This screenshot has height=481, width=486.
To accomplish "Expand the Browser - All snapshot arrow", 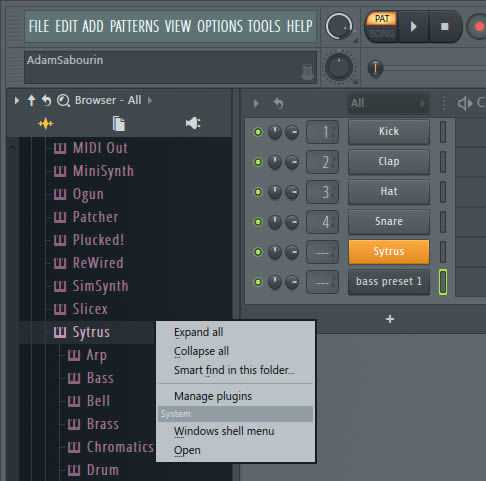I will 150,100.
